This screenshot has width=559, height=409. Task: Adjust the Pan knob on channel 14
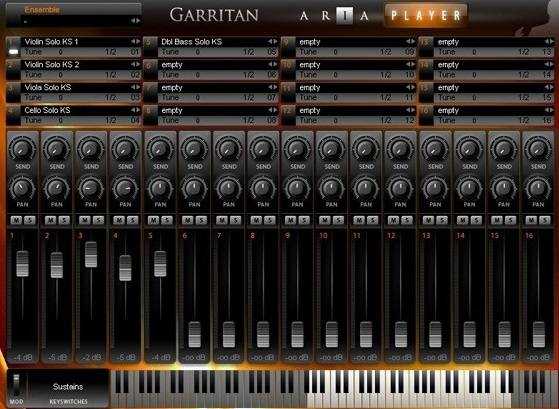(469, 188)
